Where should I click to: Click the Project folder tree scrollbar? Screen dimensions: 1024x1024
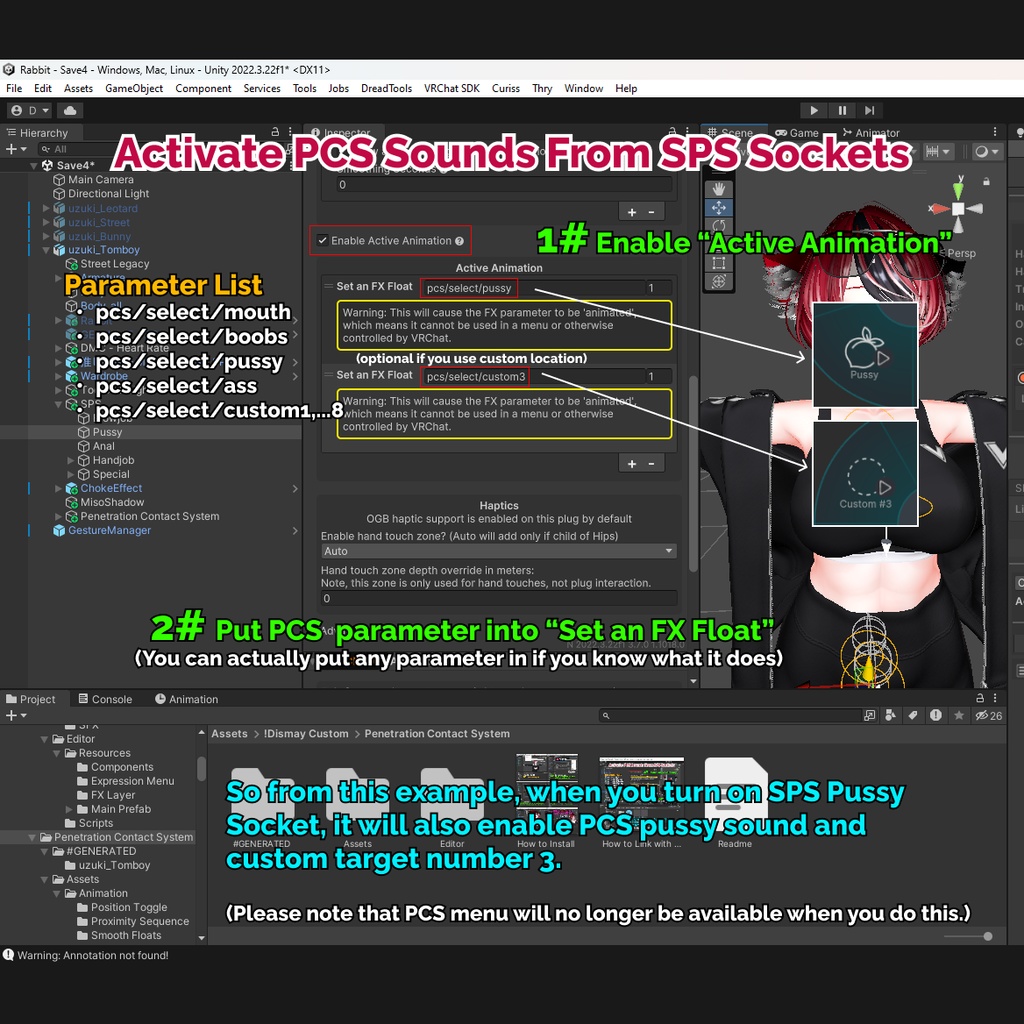tap(201, 769)
